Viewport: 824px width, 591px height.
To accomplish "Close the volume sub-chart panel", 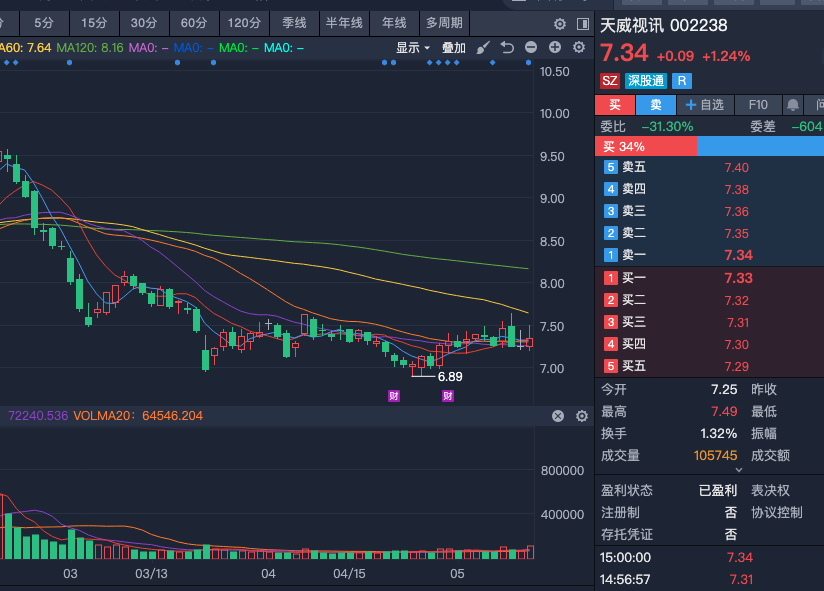I will tap(558, 416).
